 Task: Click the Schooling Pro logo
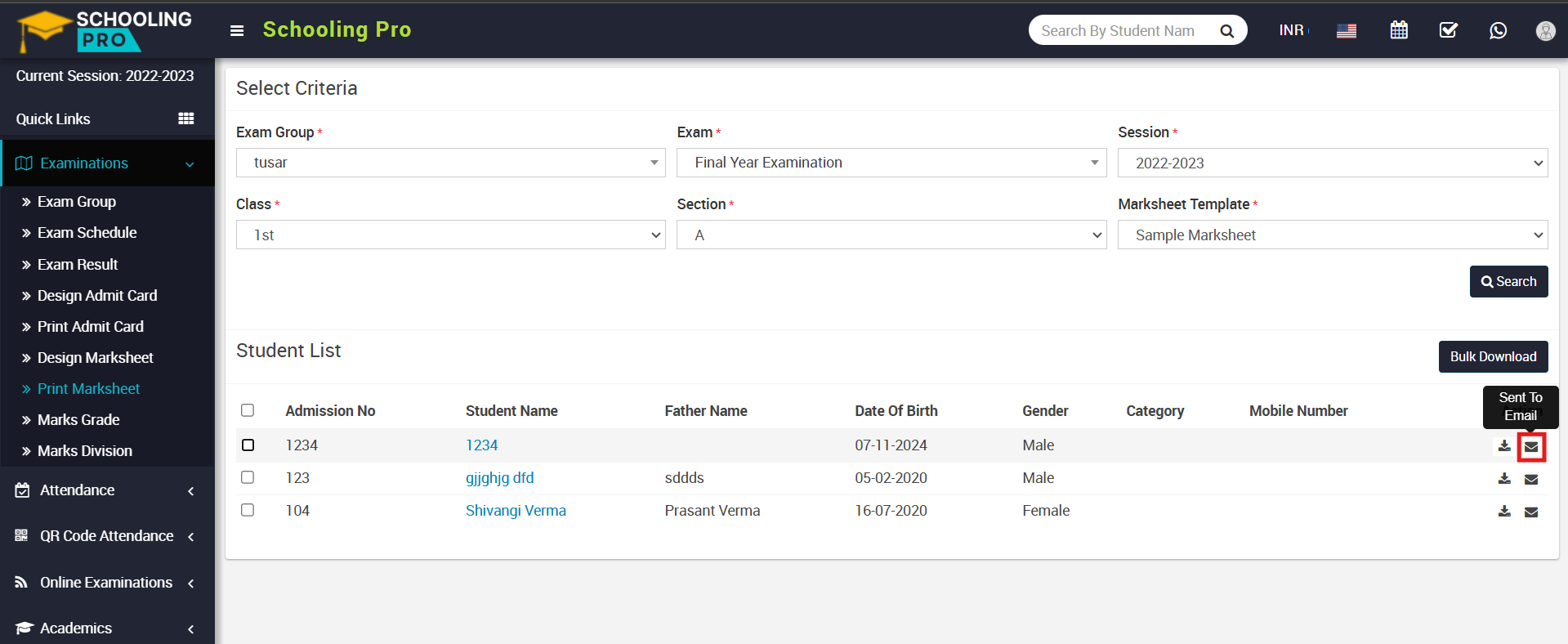click(105, 31)
